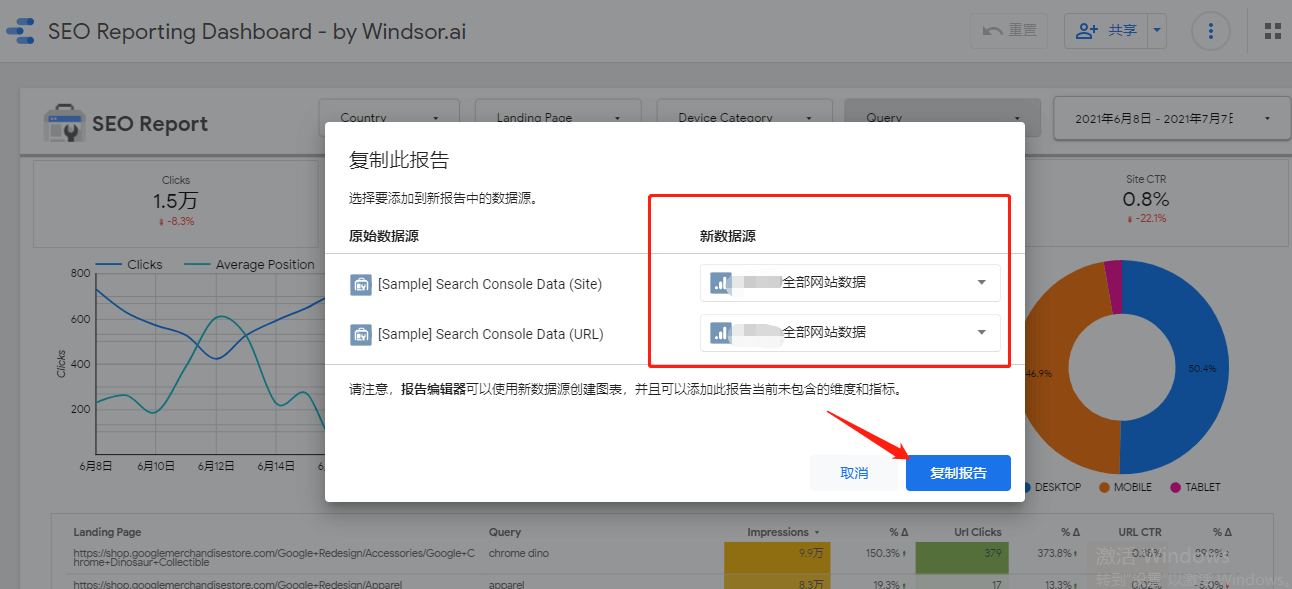Click the SEO Report briefcase icon
The image size is (1292, 589).
point(64,124)
